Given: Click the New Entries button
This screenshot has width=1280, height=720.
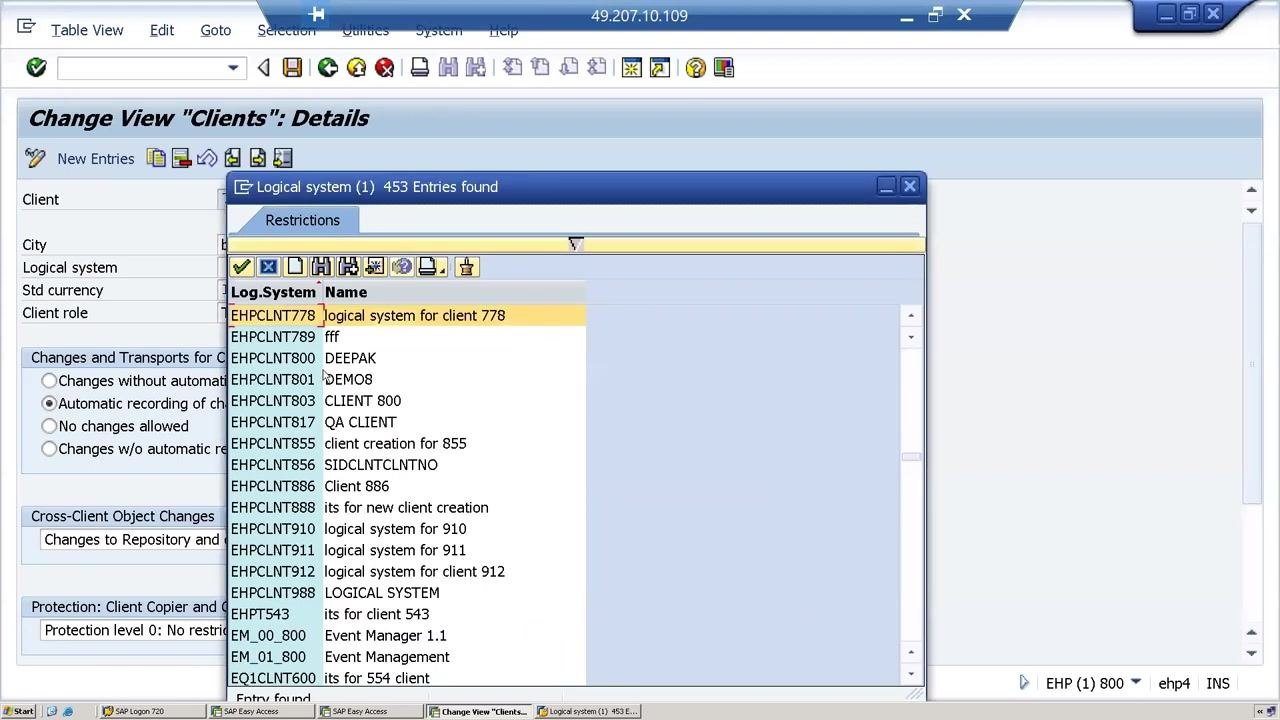Looking at the screenshot, I should (x=95, y=159).
